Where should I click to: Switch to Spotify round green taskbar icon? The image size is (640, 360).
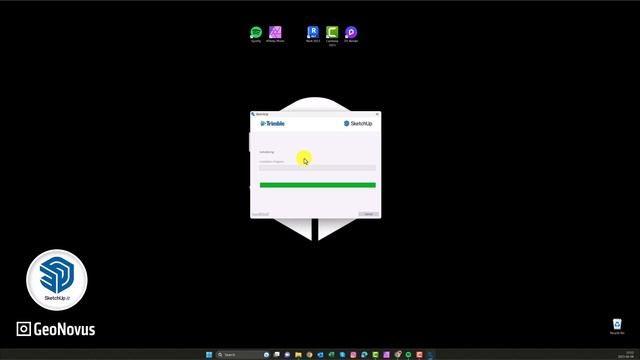[408, 355]
